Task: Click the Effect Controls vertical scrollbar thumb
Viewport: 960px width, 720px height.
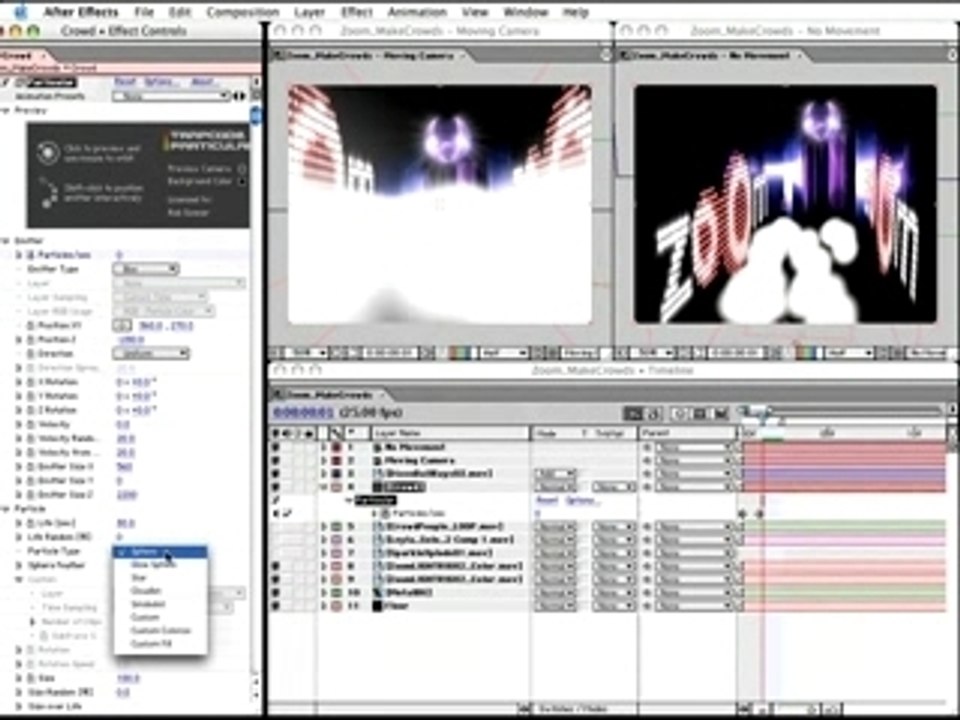Action: click(255, 114)
